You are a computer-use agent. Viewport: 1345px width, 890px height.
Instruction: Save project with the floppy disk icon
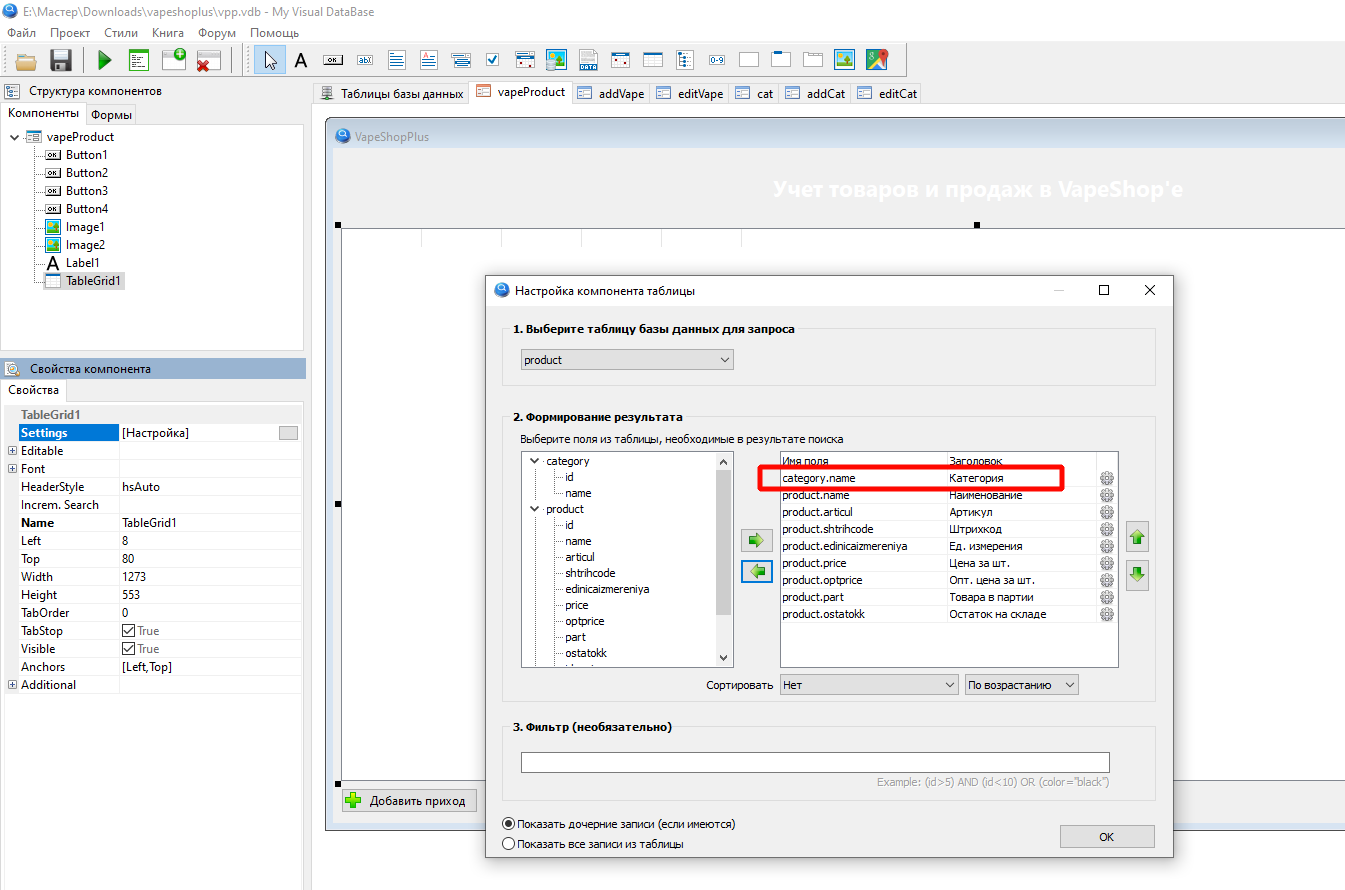pos(61,60)
